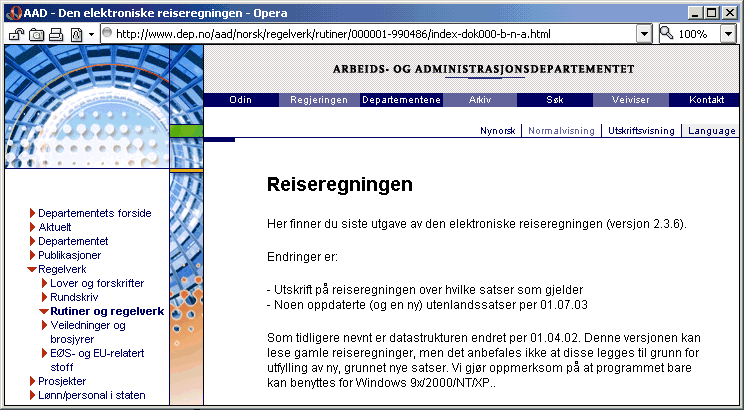Click red arrow next to Departementet

coord(32,241)
